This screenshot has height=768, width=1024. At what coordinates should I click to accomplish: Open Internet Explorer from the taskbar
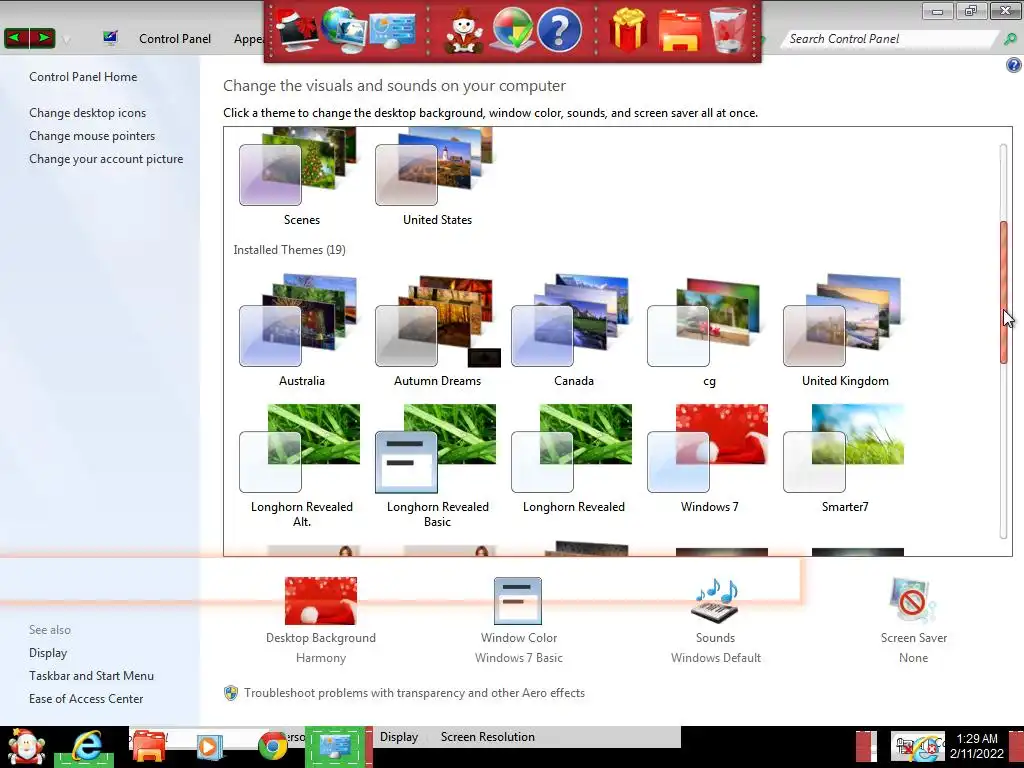(x=87, y=746)
